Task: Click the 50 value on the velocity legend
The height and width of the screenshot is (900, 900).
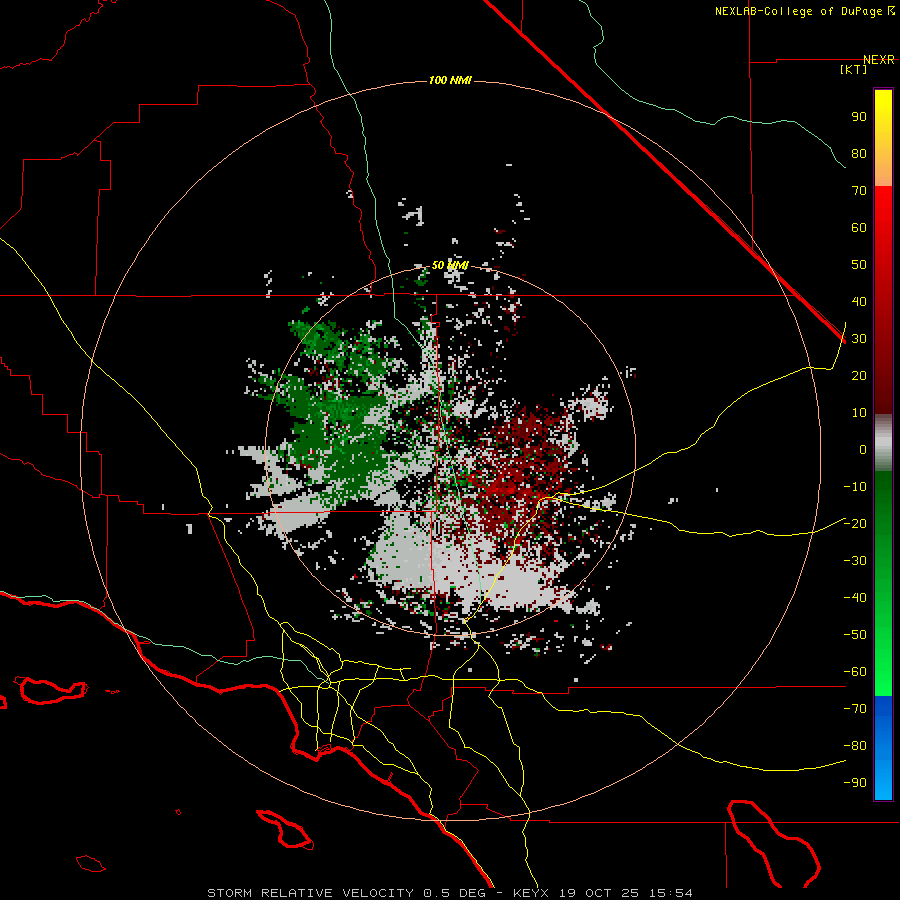Action: (859, 265)
